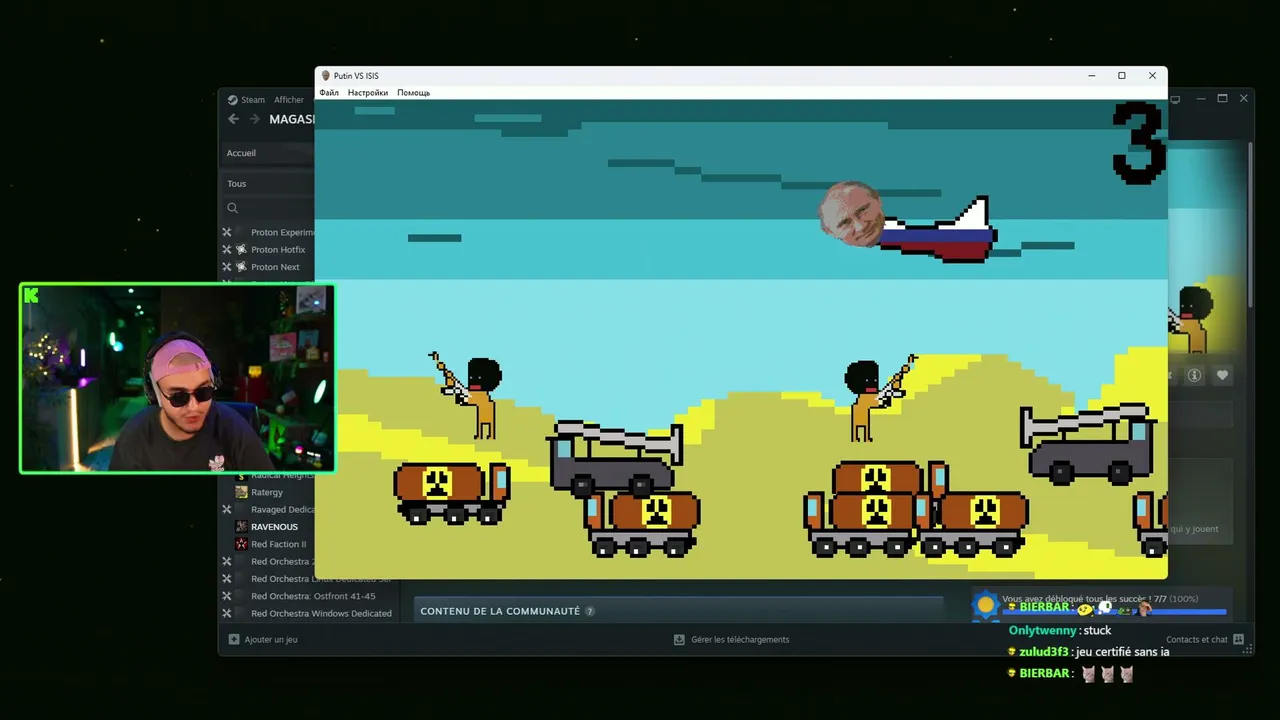Screen dimensions: 1280x720
Task: Click the plus icon next to Ajouter un jeu
Action: coord(234,639)
